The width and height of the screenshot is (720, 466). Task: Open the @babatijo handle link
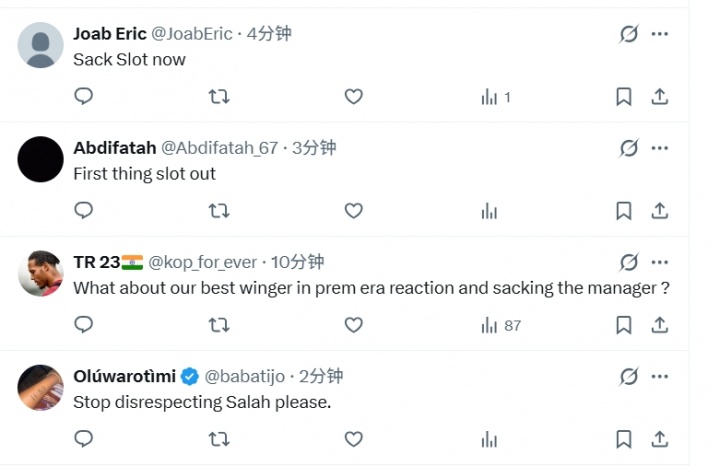[247, 376]
